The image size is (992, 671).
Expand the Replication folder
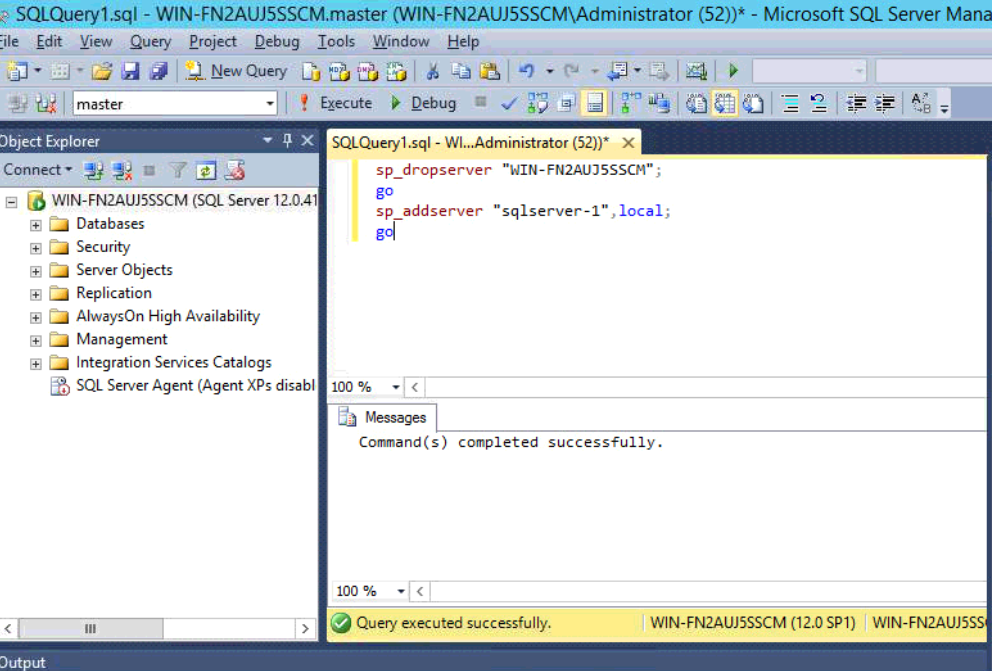click(35, 295)
